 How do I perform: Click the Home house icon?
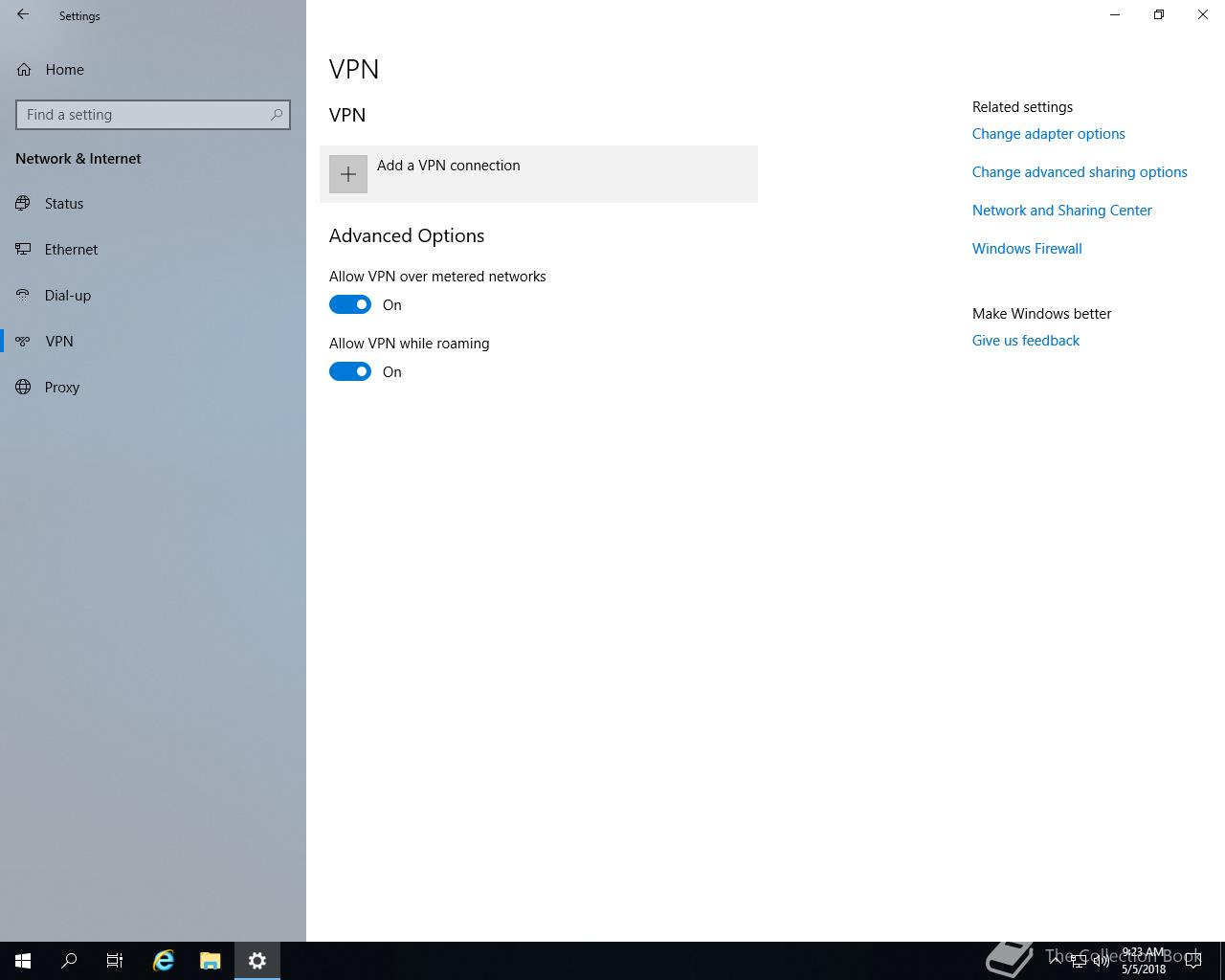[x=24, y=70]
